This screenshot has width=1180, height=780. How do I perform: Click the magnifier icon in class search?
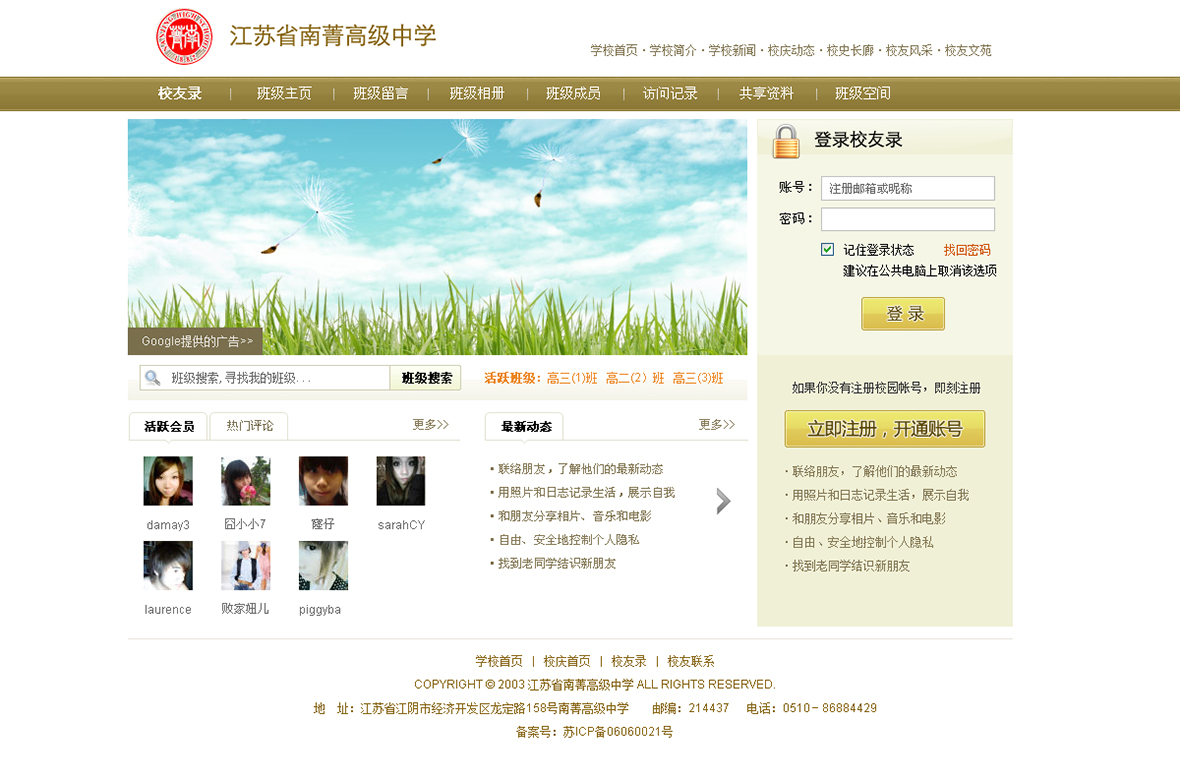tap(153, 378)
